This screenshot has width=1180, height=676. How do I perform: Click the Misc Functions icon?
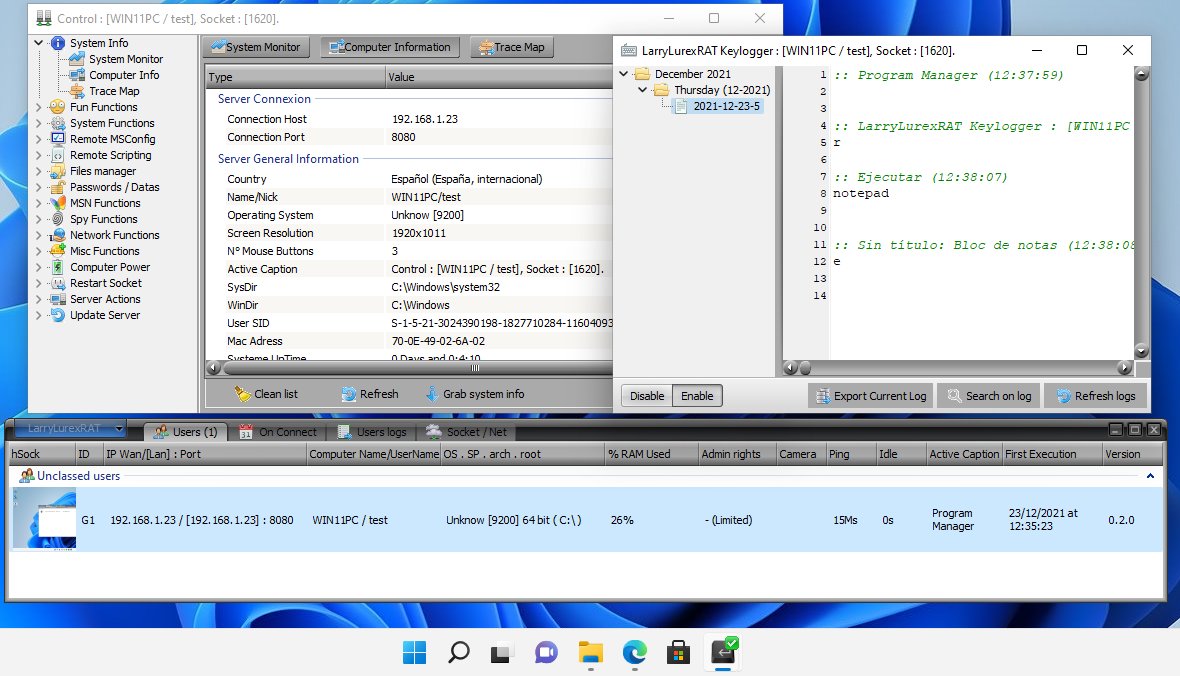(58, 251)
